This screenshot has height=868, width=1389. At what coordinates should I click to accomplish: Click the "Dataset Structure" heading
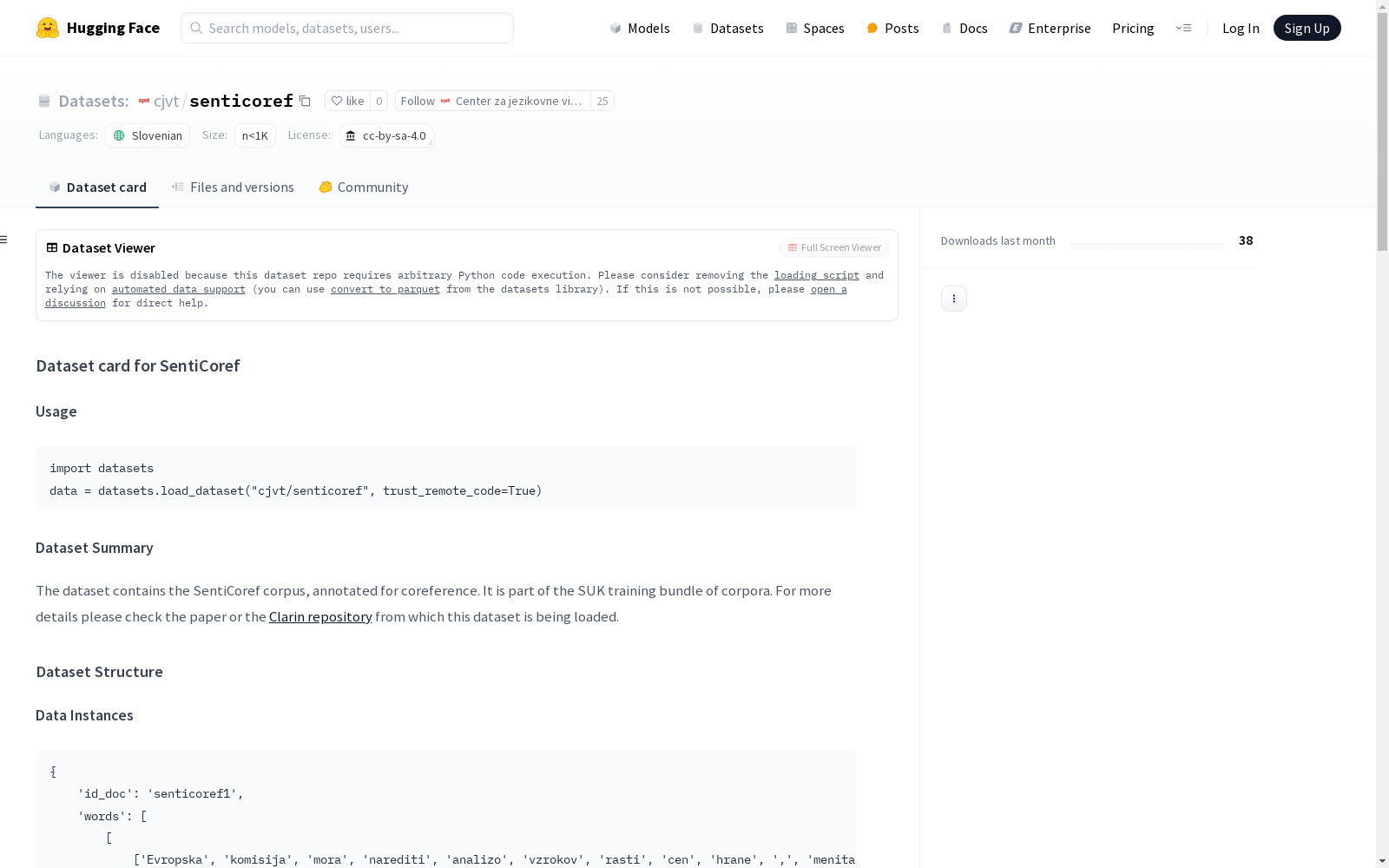(x=100, y=672)
